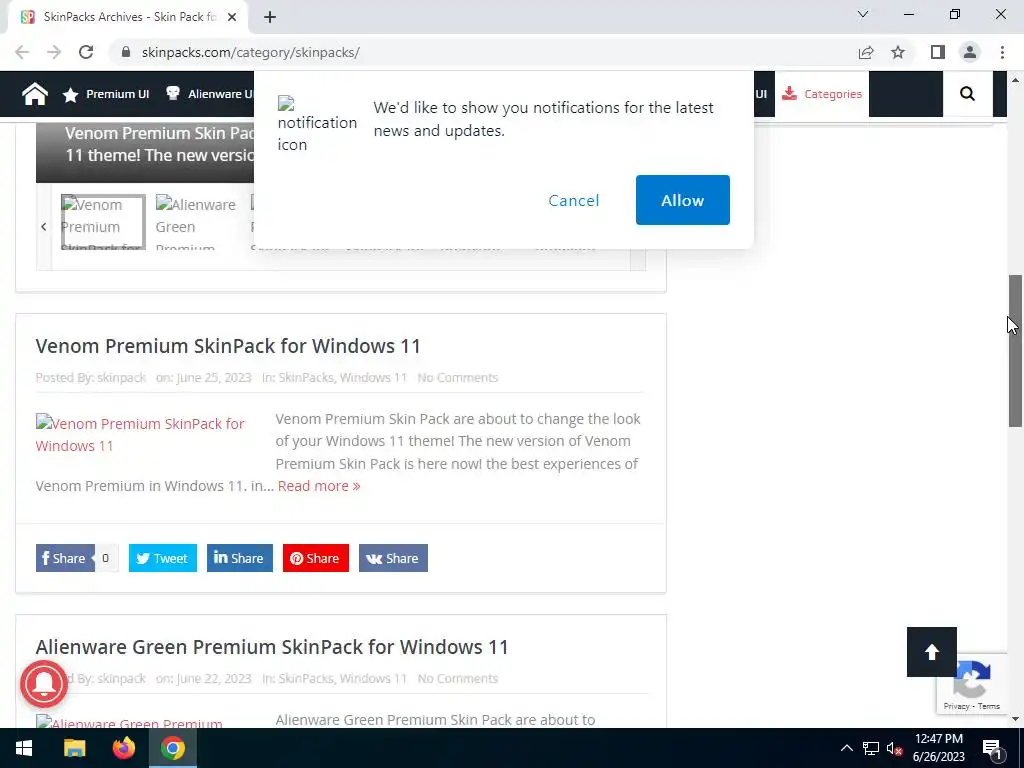Viewport: 1024px width, 768px height.
Task: Share this page icon in address bar
Action: coord(866,52)
